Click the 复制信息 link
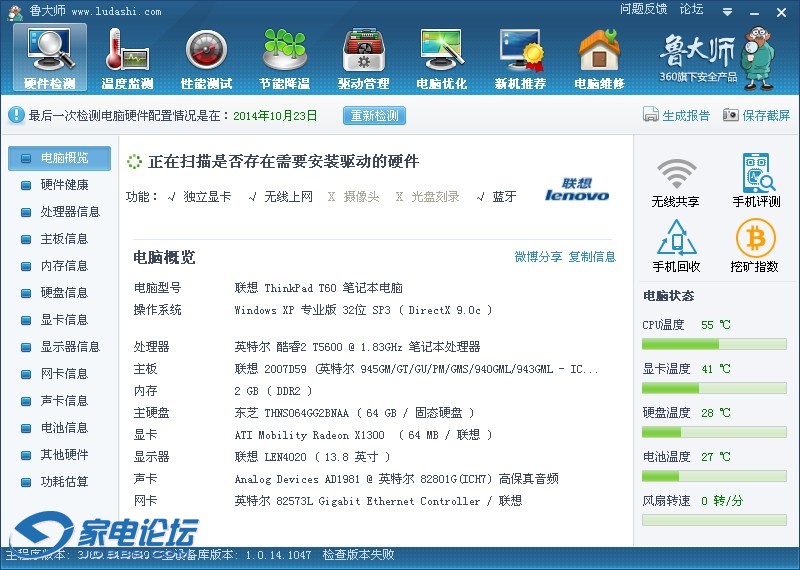This screenshot has height=570, width=800. coord(592,257)
